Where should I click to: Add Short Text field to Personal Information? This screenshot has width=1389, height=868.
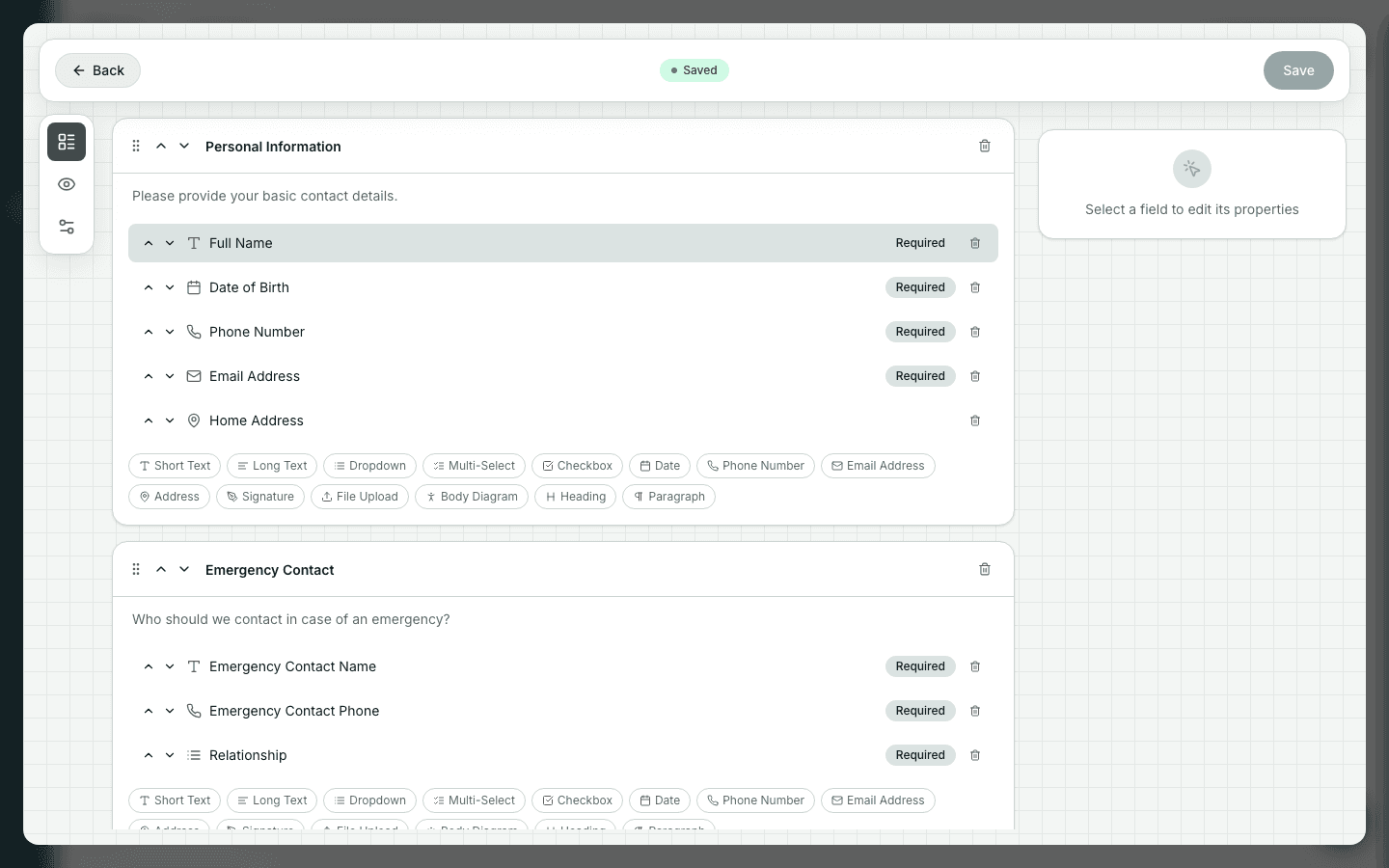[x=175, y=466]
